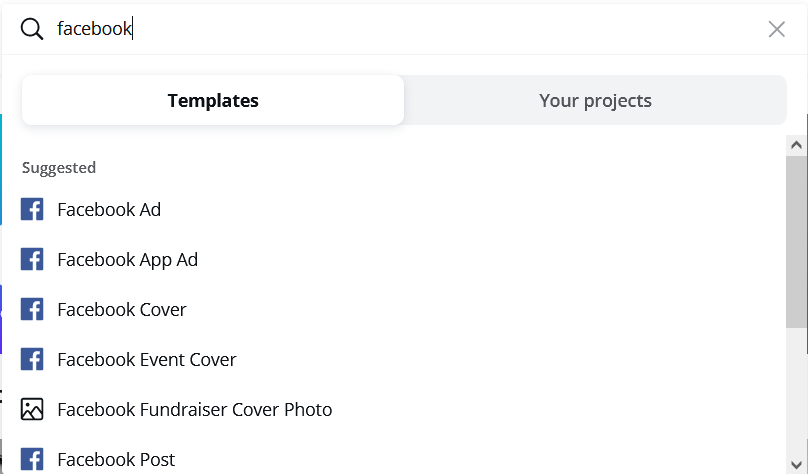Image resolution: width=808 pixels, height=474 pixels.
Task: Click the Facebook logo beside Facebook Event Cover
Action: pyautogui.click(x=32, y=359)
